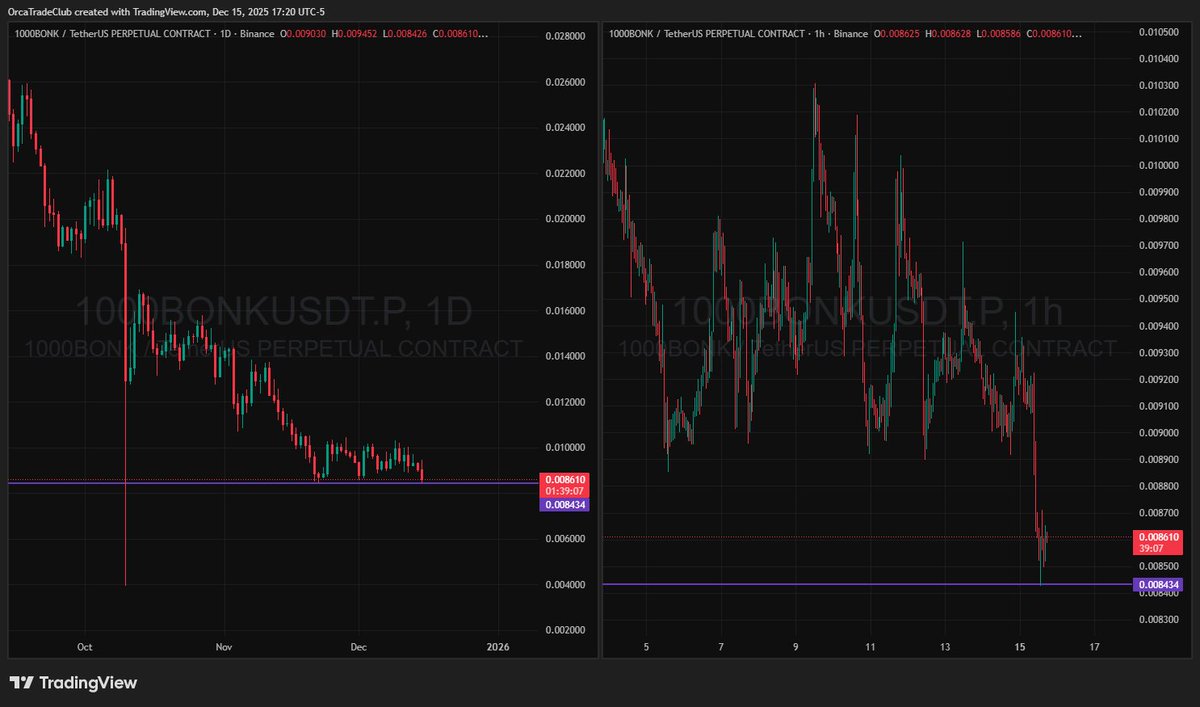Screen dimensions: 1200x707
Task: Click the 0.020000 price on daily axis
Action: point(564,219)
